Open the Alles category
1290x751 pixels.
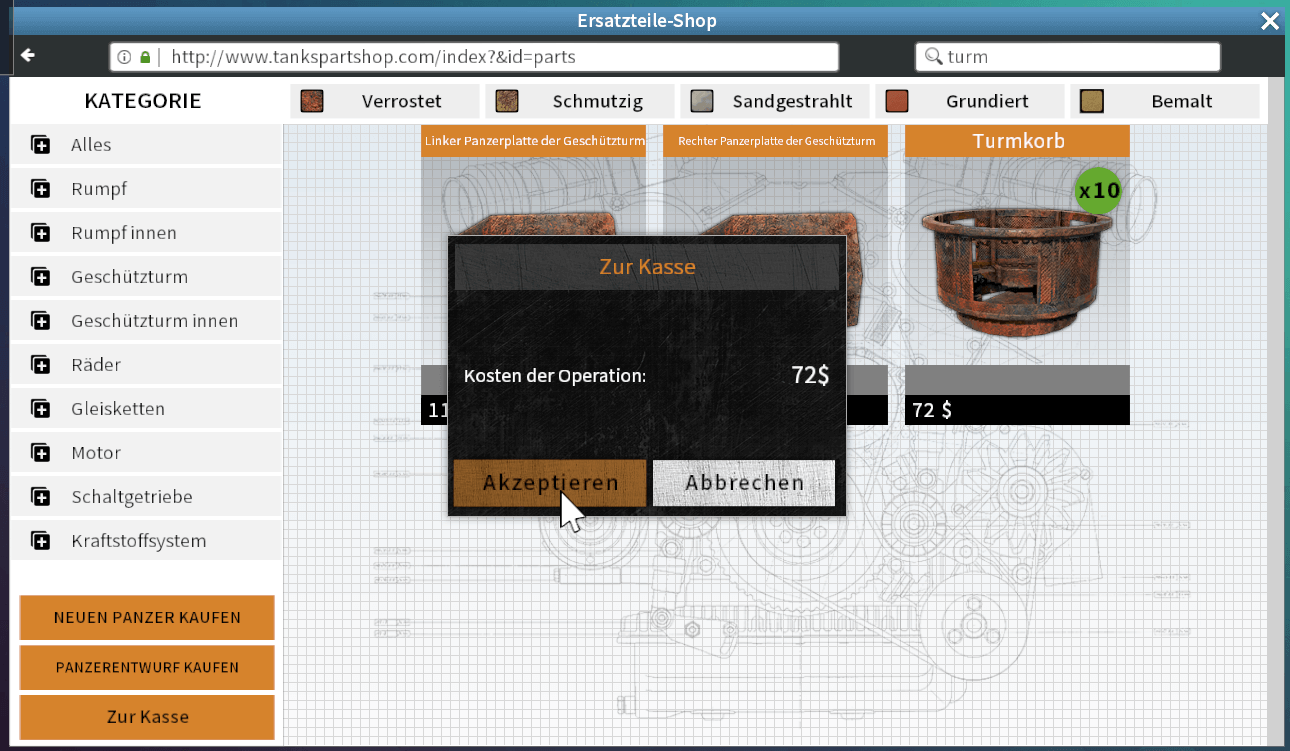point(91,145)
